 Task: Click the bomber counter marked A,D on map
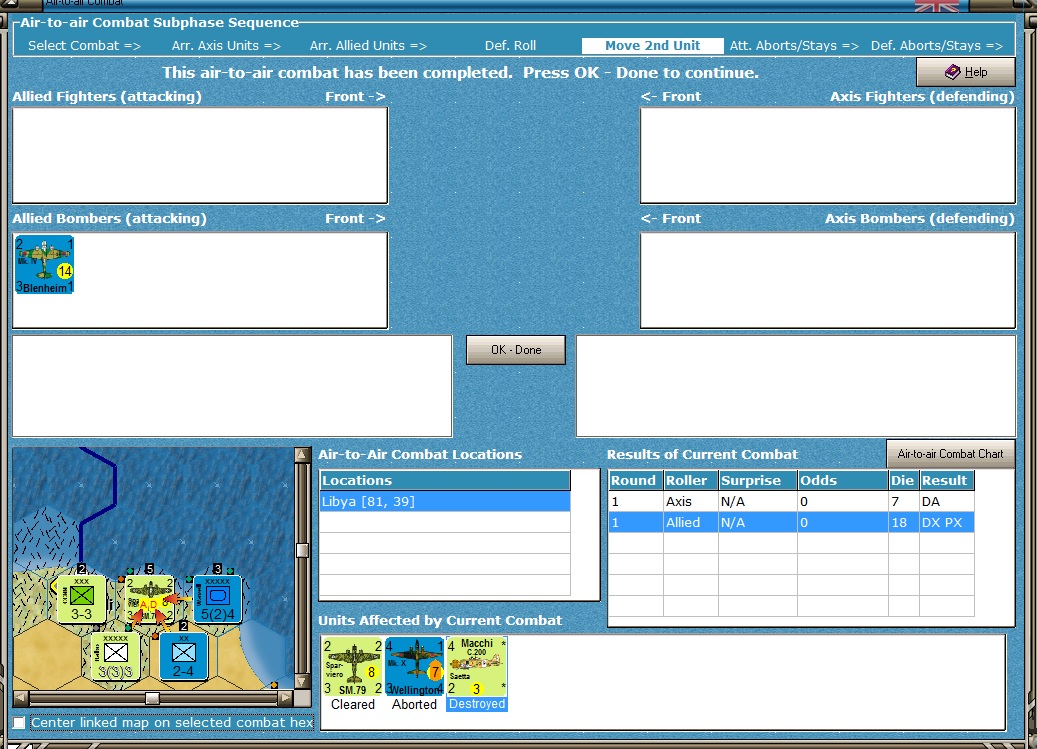[x=150, y=599]
